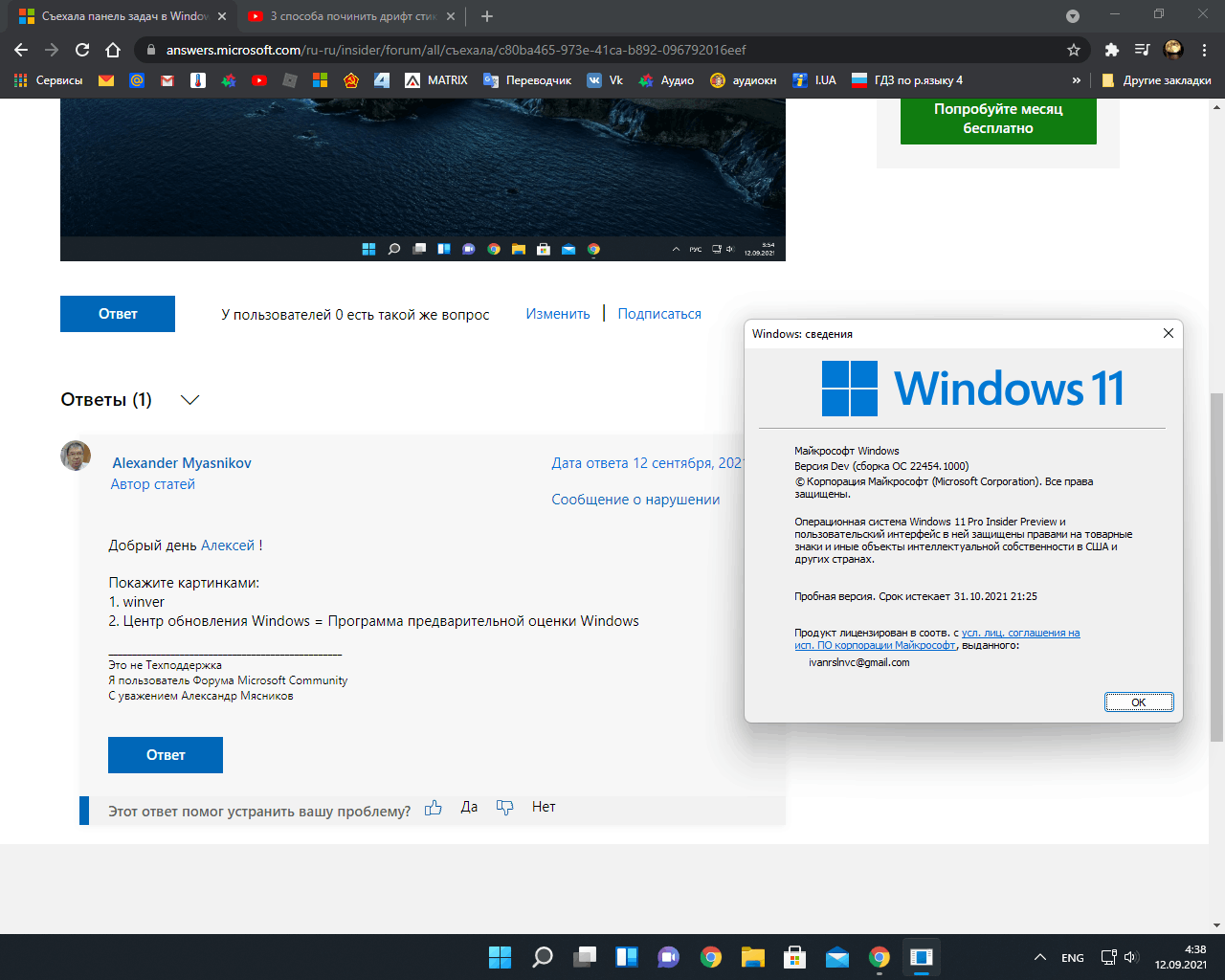Viewport: 1225px width, 980px height.
Task: Open the Chrome three-dot menu
Action: 1205,50
